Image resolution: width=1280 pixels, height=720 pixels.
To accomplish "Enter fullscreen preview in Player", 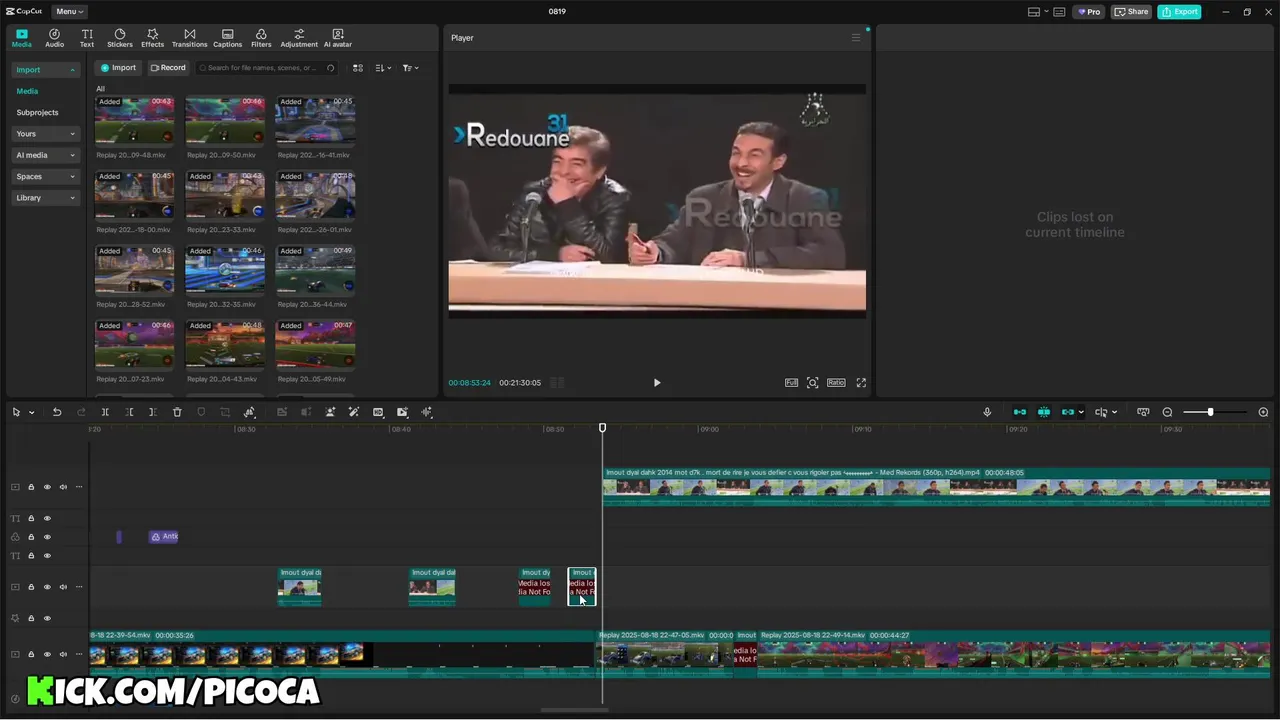I will click(861, 383).
